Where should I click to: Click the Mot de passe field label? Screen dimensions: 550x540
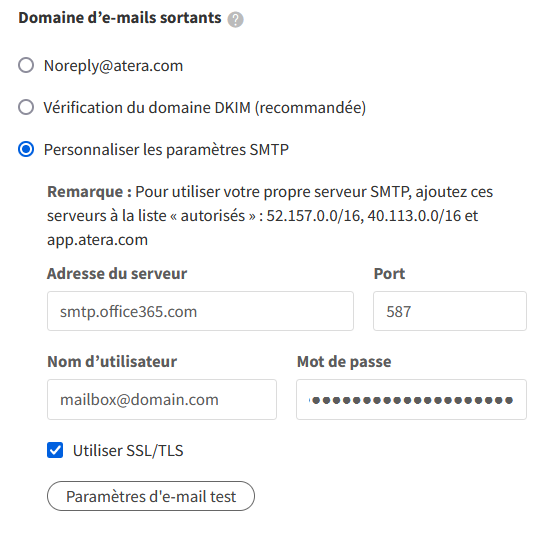[344, 362]
